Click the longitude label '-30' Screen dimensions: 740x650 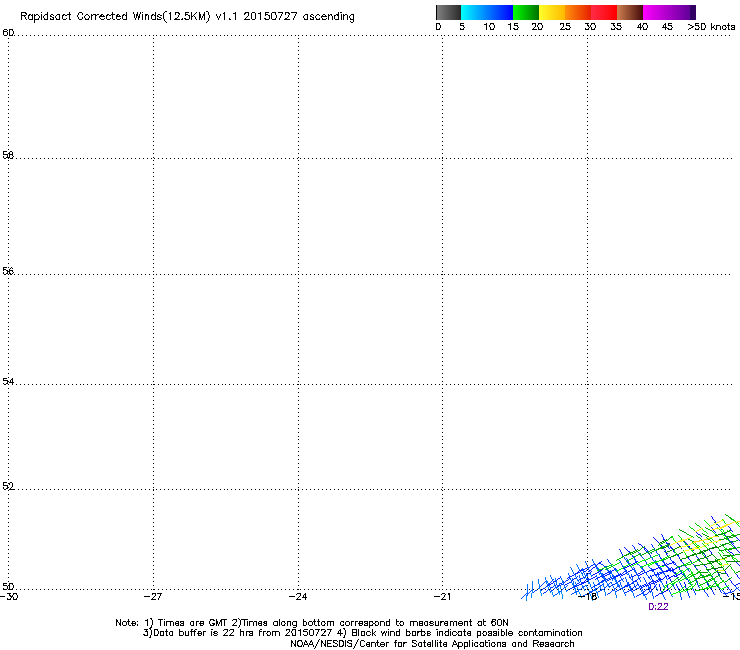click(8, 597)
